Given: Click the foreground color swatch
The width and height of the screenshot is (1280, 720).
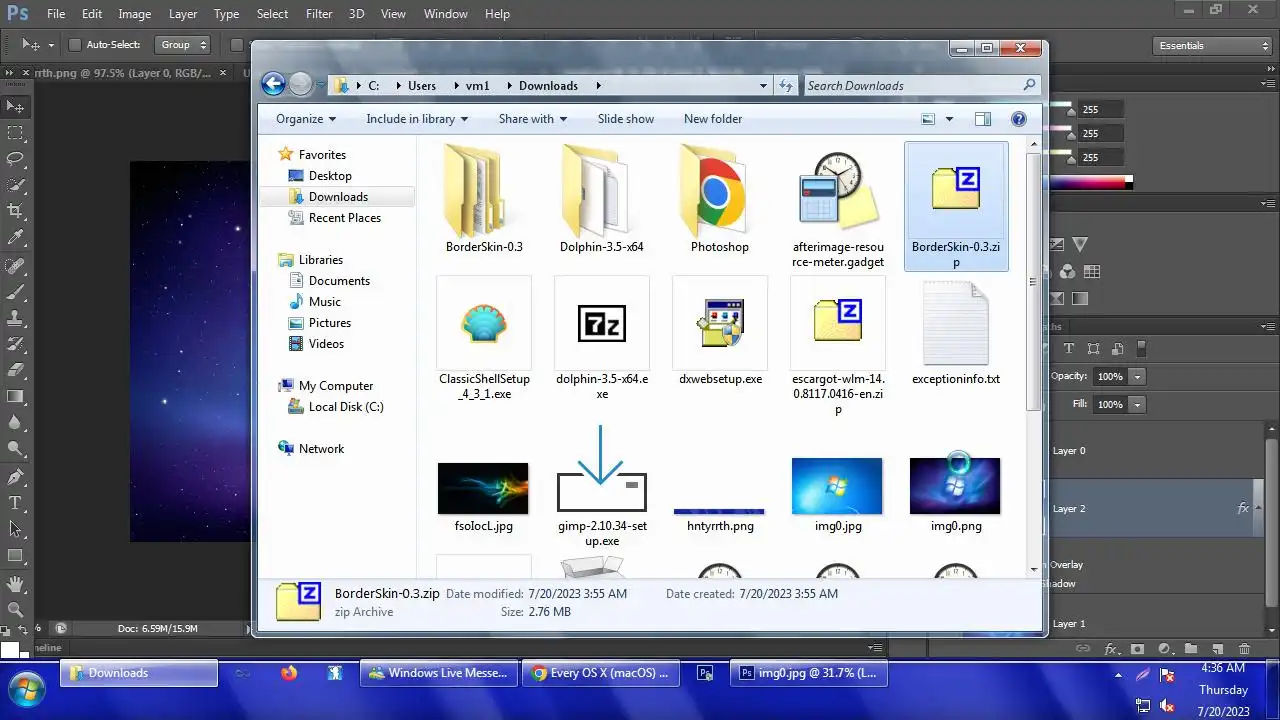Looking at the screenshot, I should coord(9,650).
